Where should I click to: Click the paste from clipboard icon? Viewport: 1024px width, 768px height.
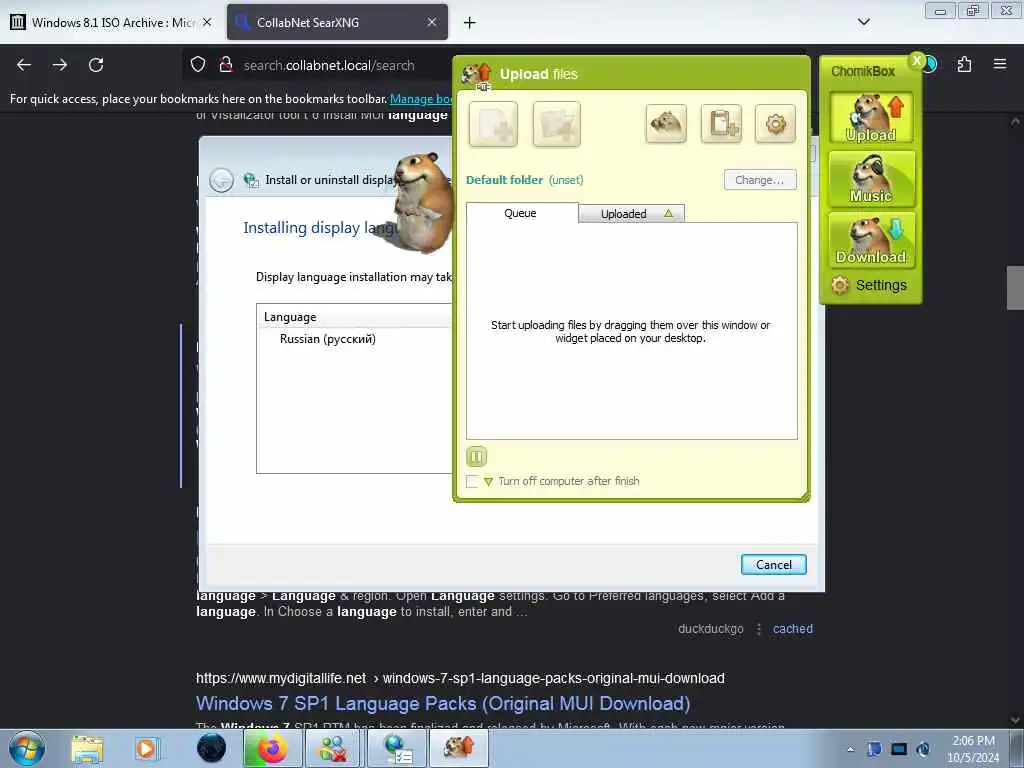click(722, 123)
